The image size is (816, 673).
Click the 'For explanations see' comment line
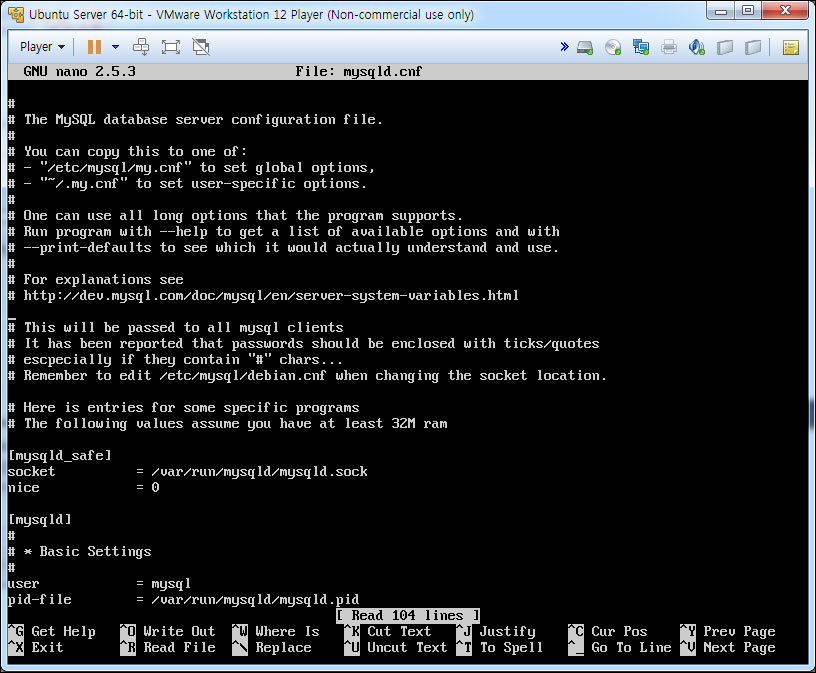pyautogui.click(x=96, y=280)
